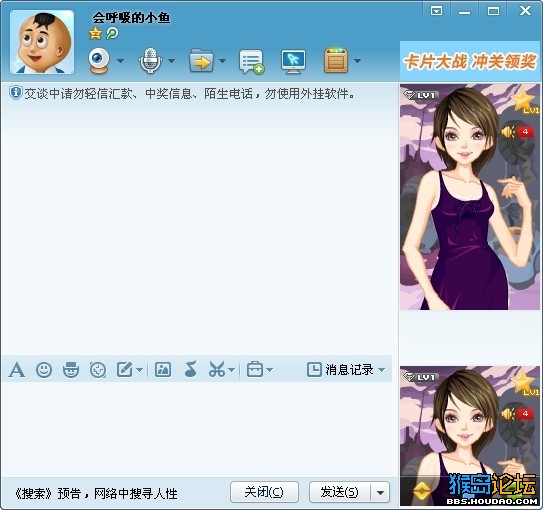Click the green search badge icon
This screenshot has height=510, width=543.
112,34
